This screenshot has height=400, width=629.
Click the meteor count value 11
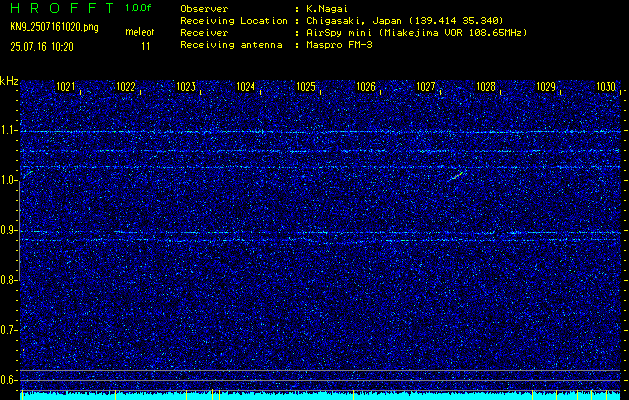point(146,47)
